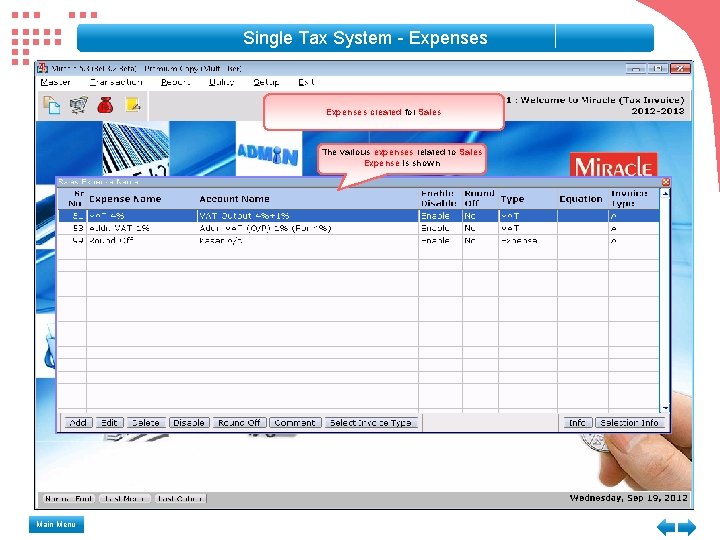The image size is (720, 540).
Task: Click the Delete button
Action: click(x=146, y=422)
